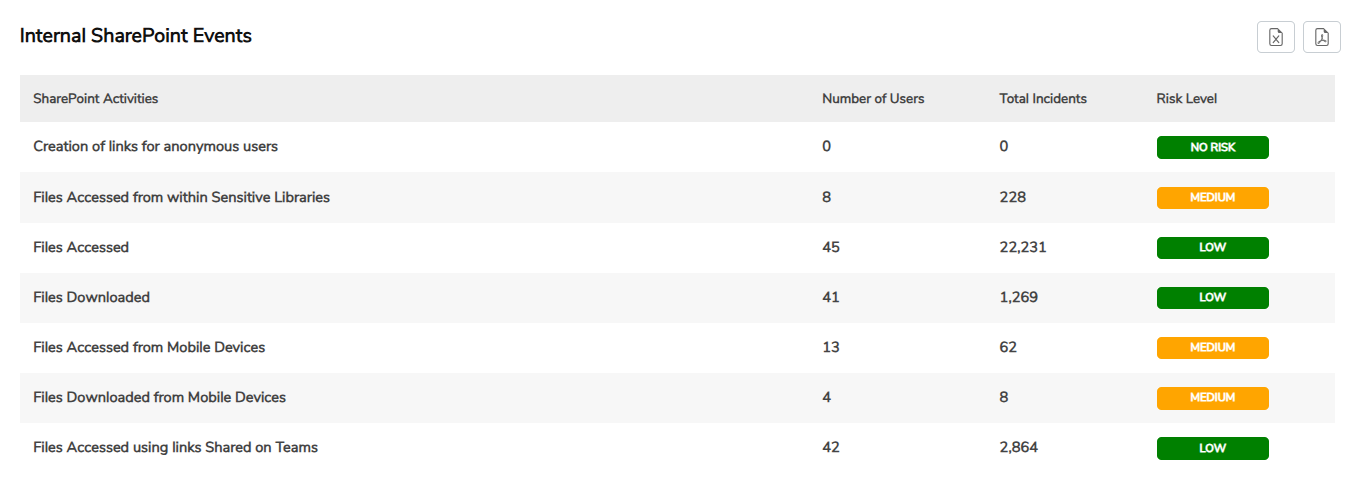Click LOW badge for Shared on Teams row
The width and height of the screenshot is (1364, 486).
pos(1212,449)
